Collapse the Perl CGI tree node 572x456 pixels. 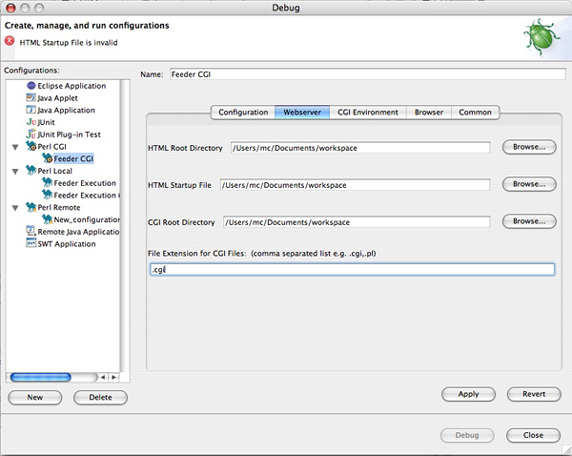15,147
